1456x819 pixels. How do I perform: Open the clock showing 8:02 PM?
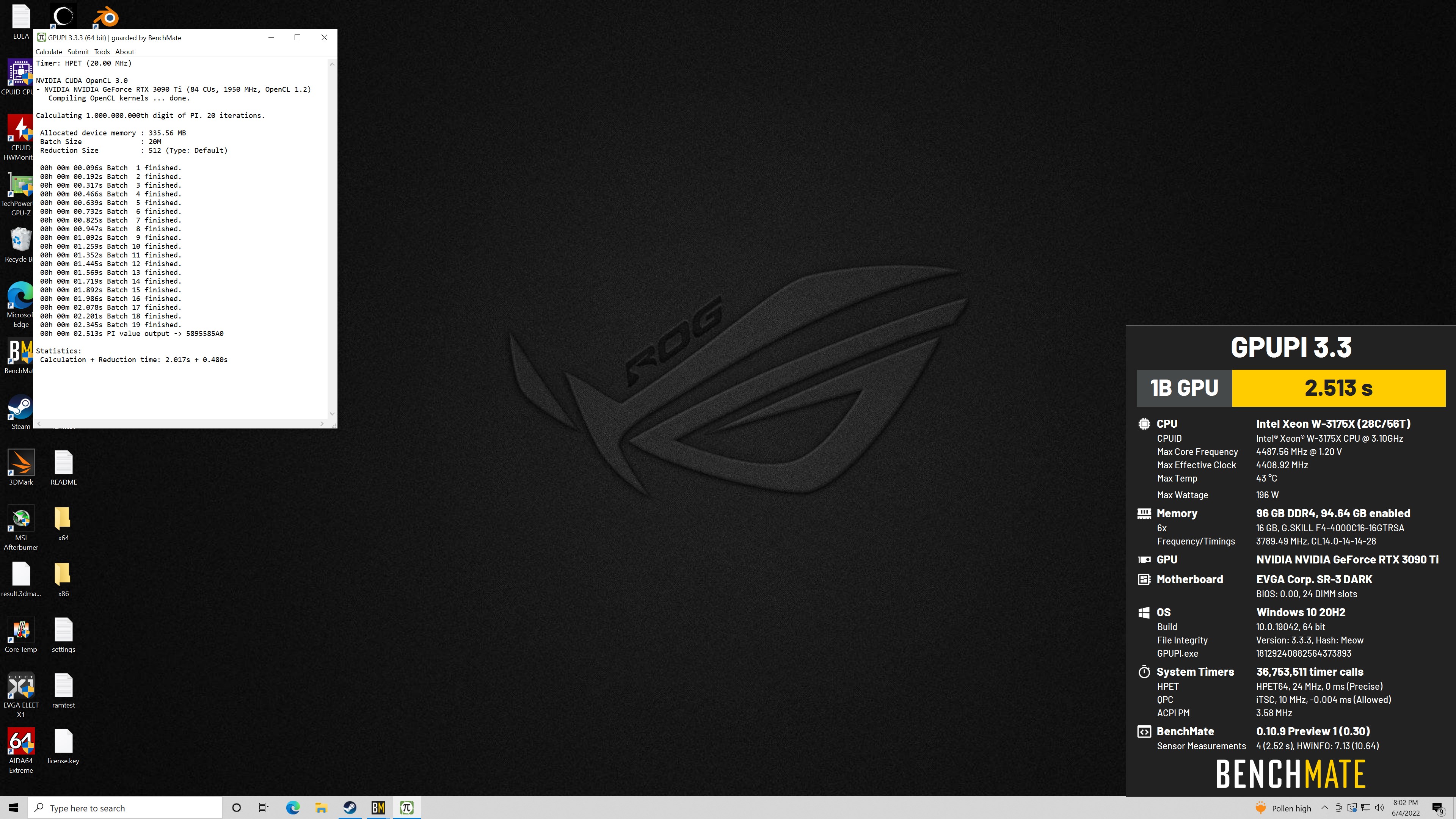(x=1405, y=808)
